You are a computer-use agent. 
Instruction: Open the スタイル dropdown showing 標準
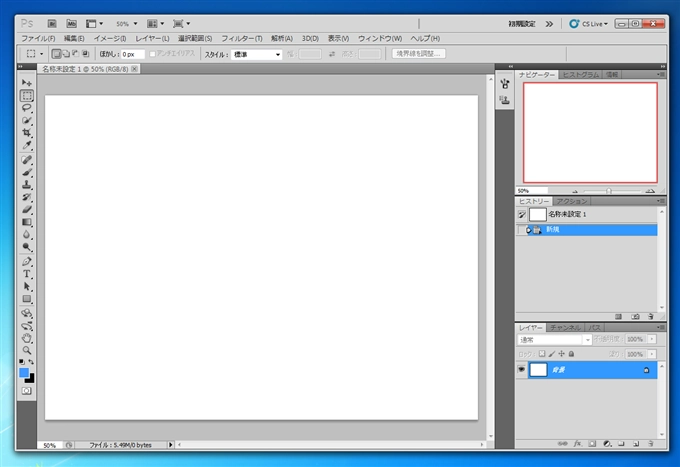[256, 54]
